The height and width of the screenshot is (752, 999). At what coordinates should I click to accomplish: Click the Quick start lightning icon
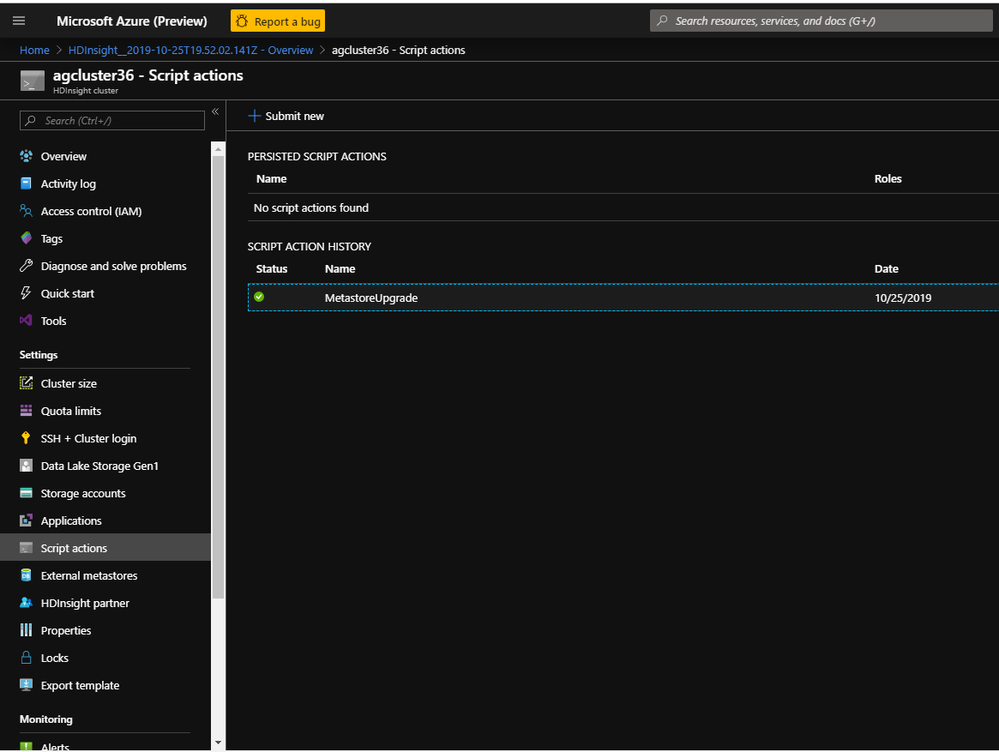(x=26, y=293)
